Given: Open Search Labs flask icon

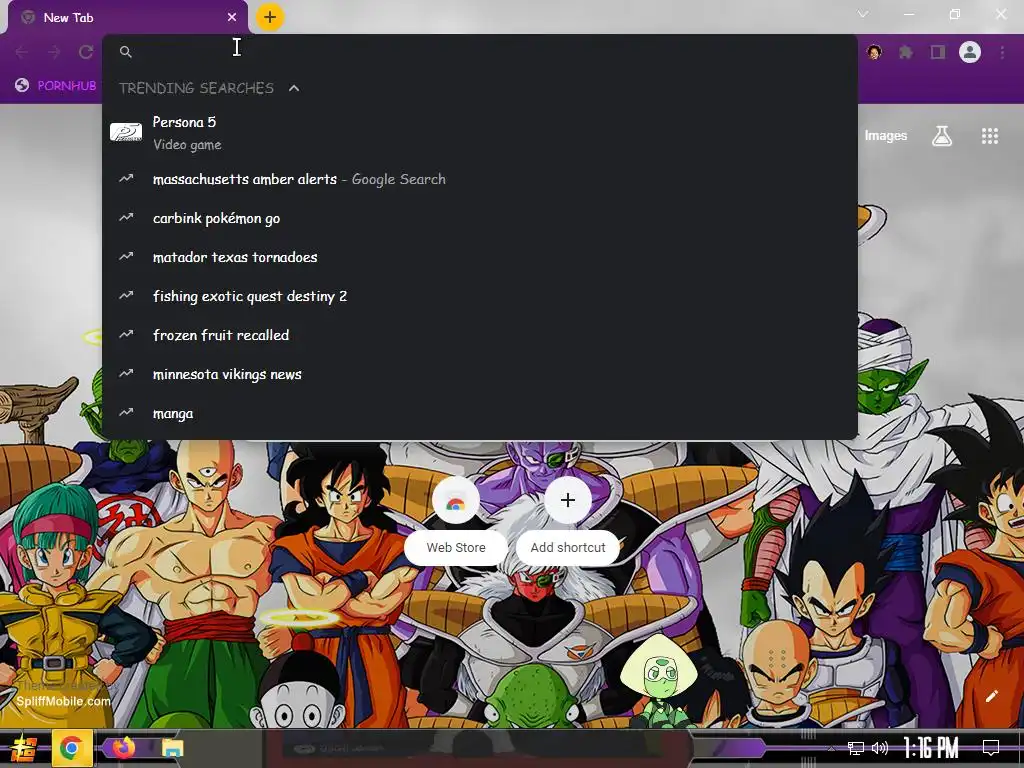Looking at the screenshot, I should 942,136.
